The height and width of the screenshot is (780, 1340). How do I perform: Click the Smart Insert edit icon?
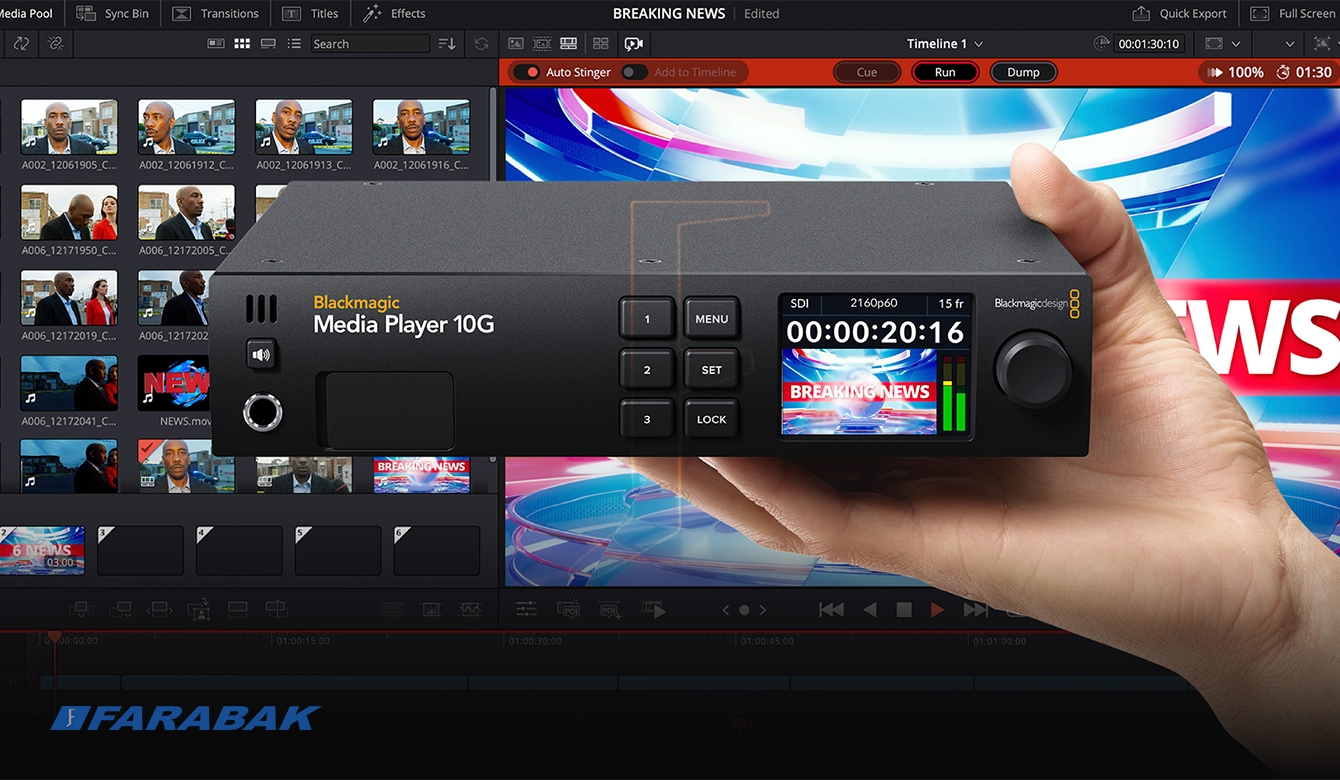81,608
